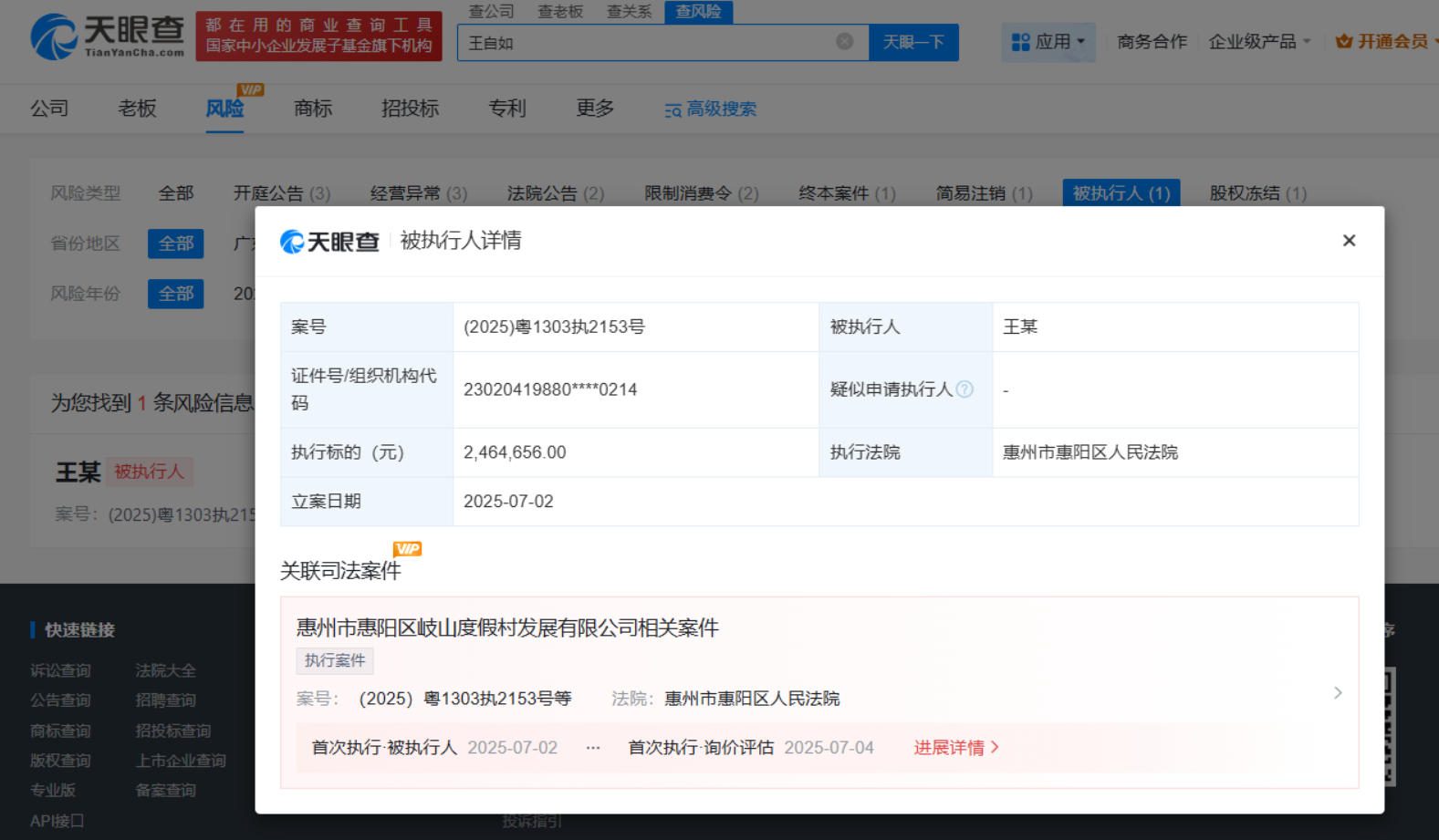Open 备案查询 in quick links
Screen dimensions: 1439x840
point(166,791)
